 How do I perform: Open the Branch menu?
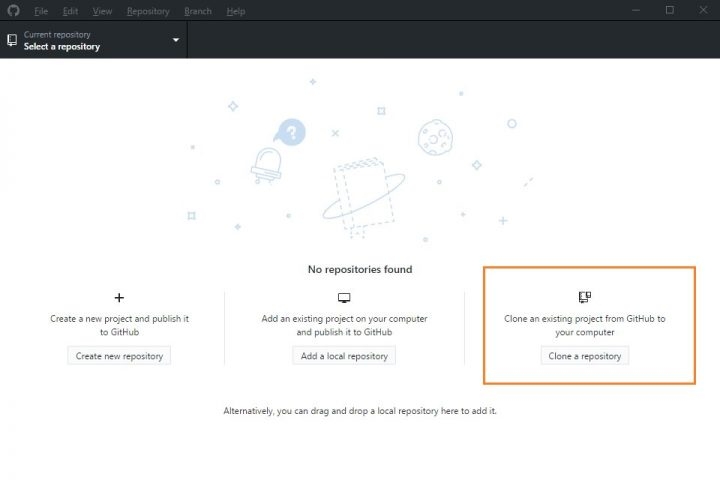[x=198, y=11]
